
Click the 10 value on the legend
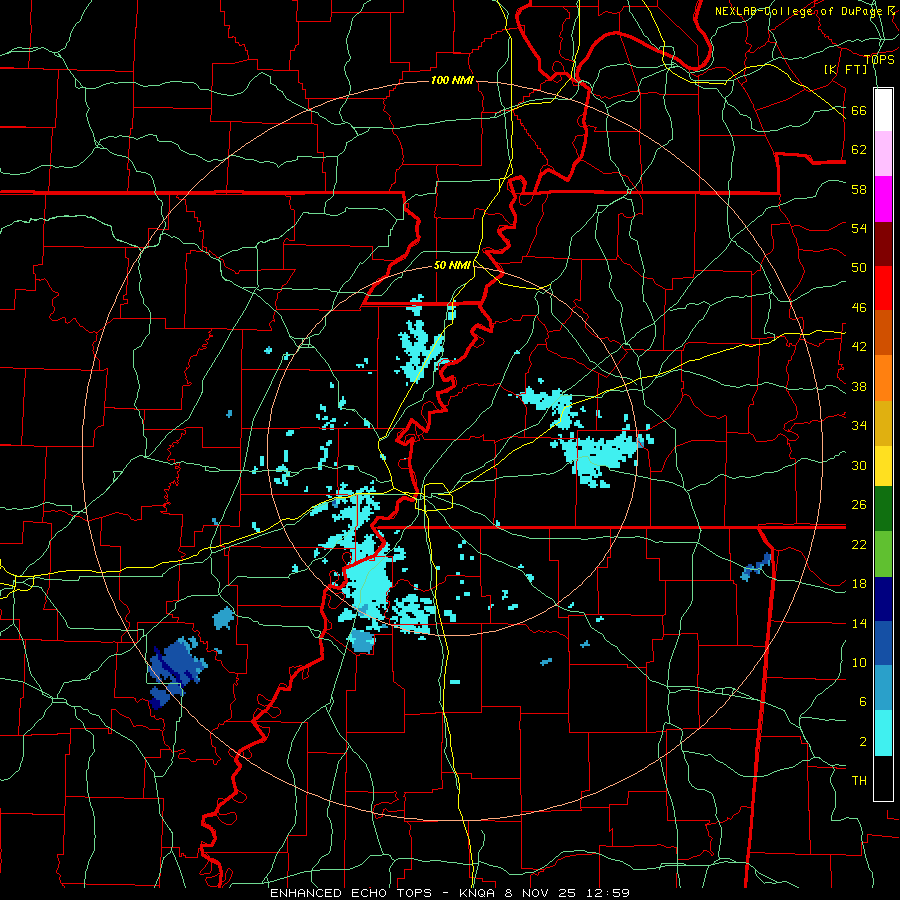click(x=859, y=662)
